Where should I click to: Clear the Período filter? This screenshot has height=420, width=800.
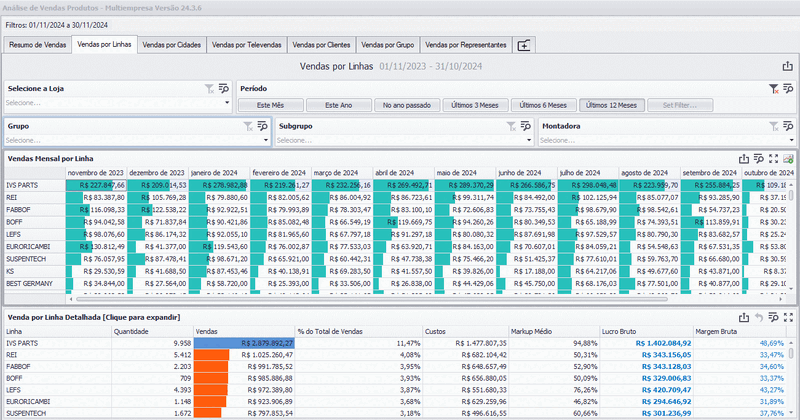tap(773, 89)
